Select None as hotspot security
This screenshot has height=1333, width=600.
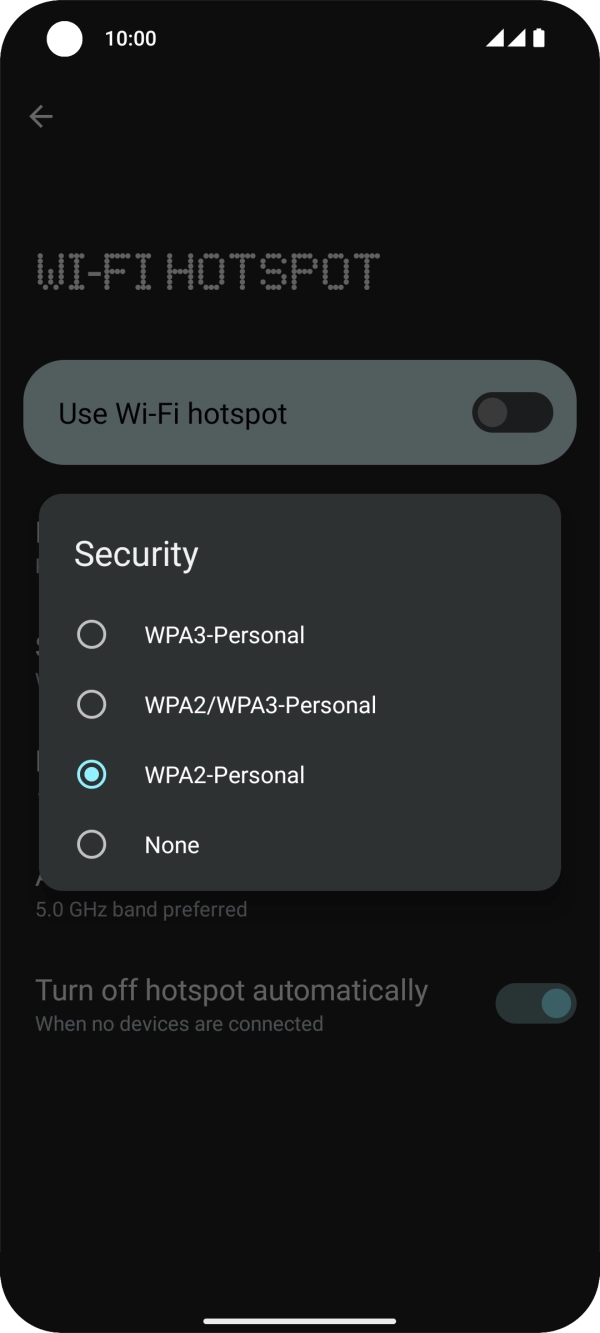coord(171,844)
